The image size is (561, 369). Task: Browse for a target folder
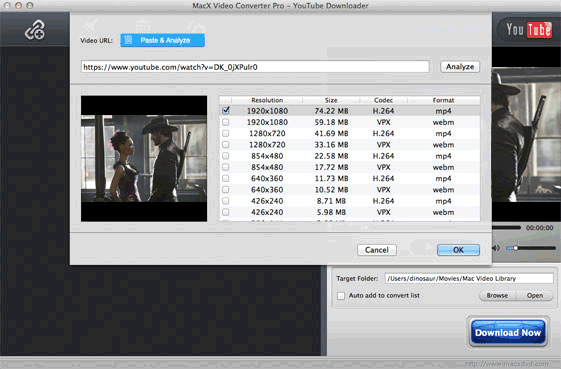[x=497, y=296]
